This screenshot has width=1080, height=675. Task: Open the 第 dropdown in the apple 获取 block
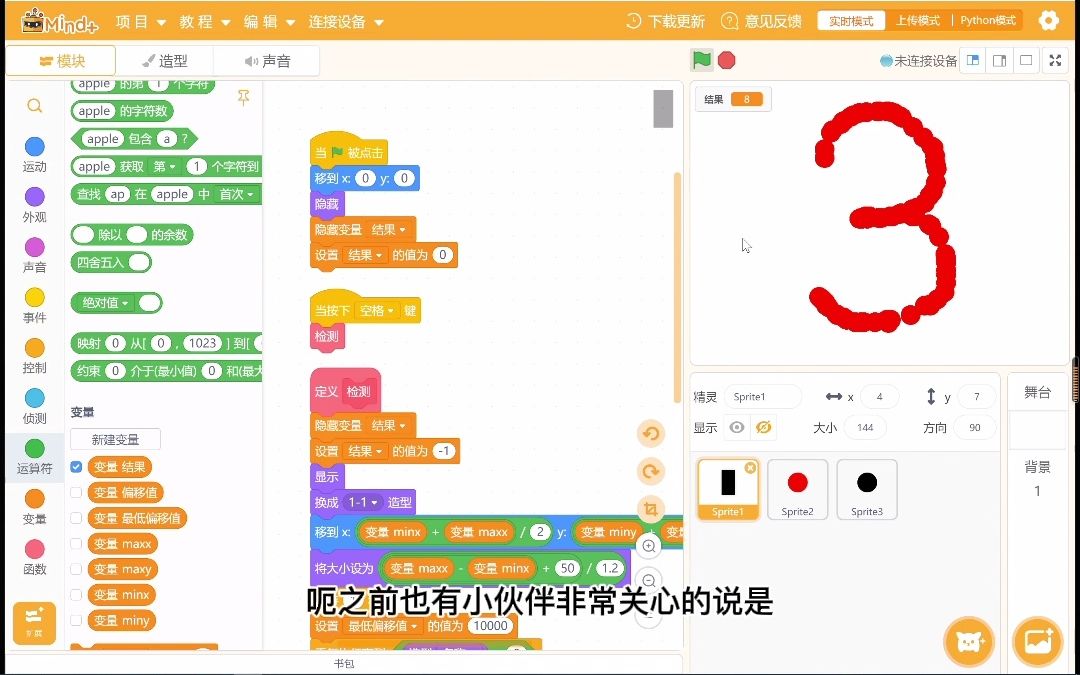(x=166, y=166)
